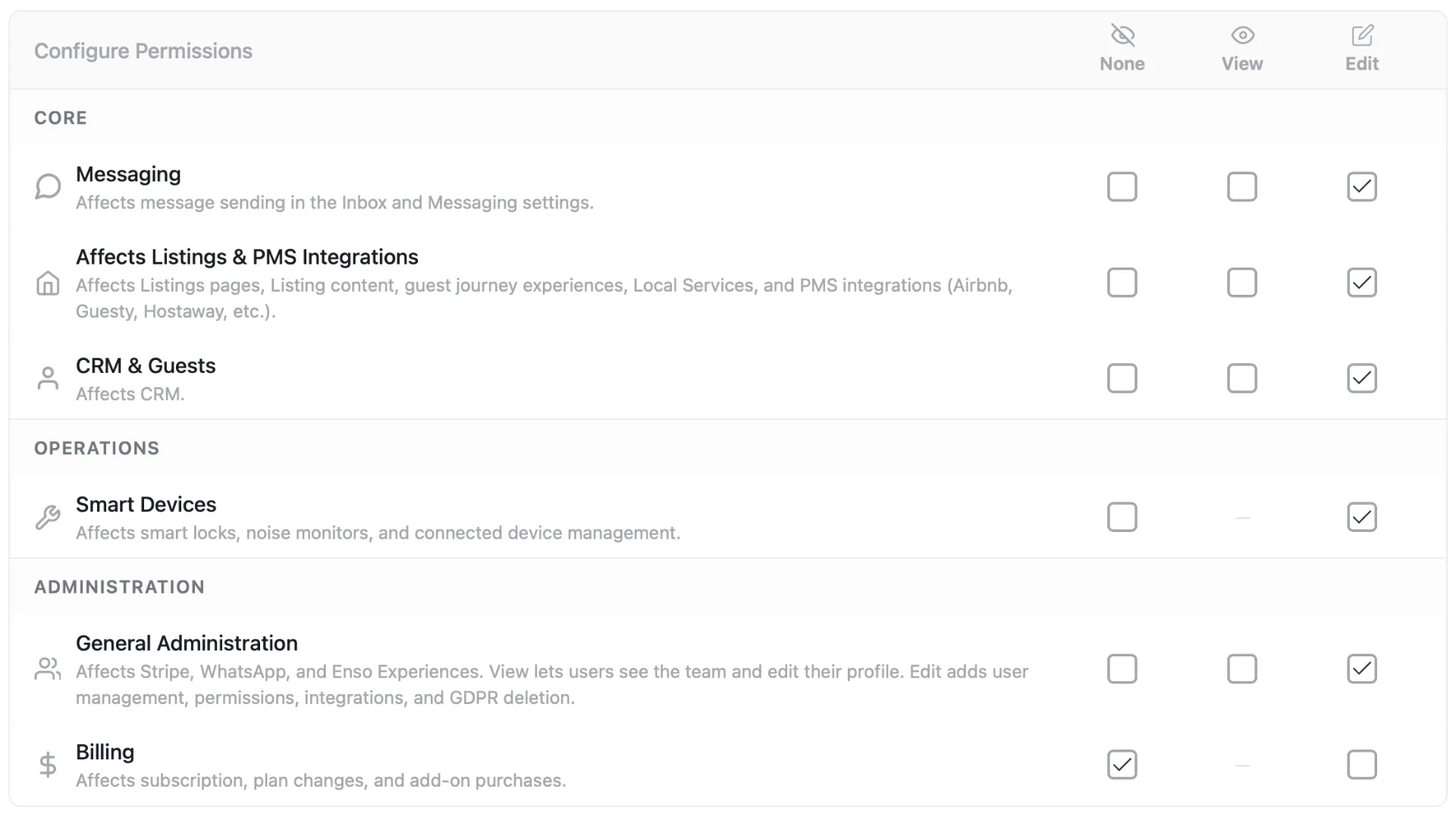Uncheck Edit for Listings & PMS Integrations
Viewport: 1456px width, 817px height.
[1362, 283]
